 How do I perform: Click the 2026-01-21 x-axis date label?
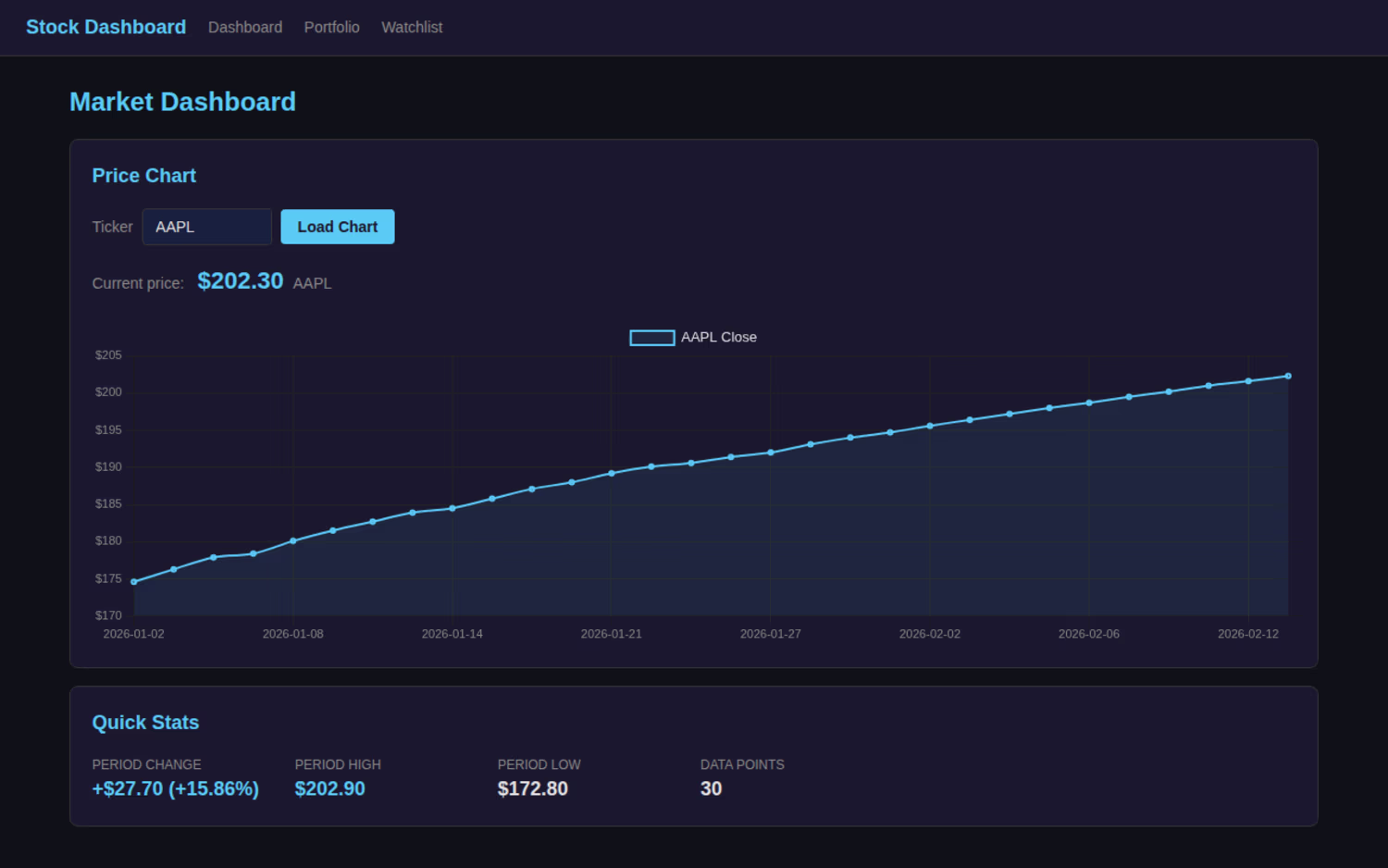pos(612,634)
